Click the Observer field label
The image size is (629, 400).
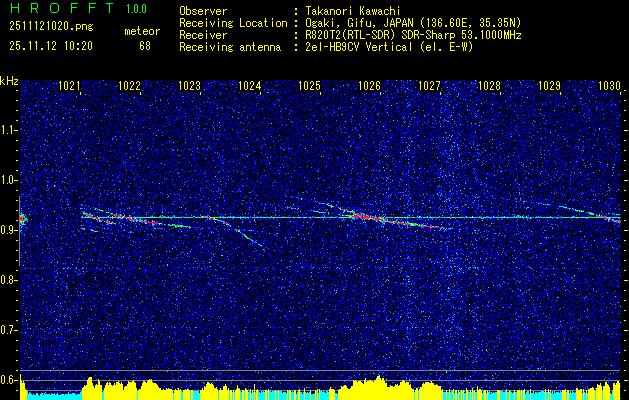click(203, 12)
